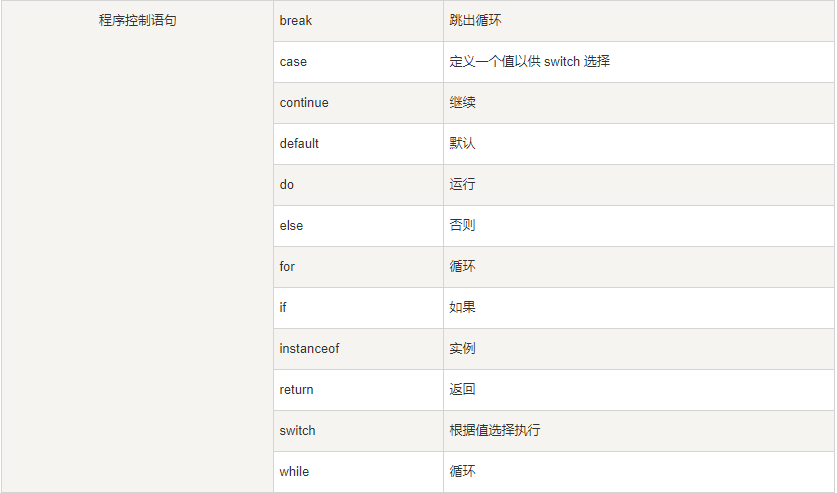The image size is (837, 493).
Task: Click the 跳出循环 description for break
Action: [475, 20]
